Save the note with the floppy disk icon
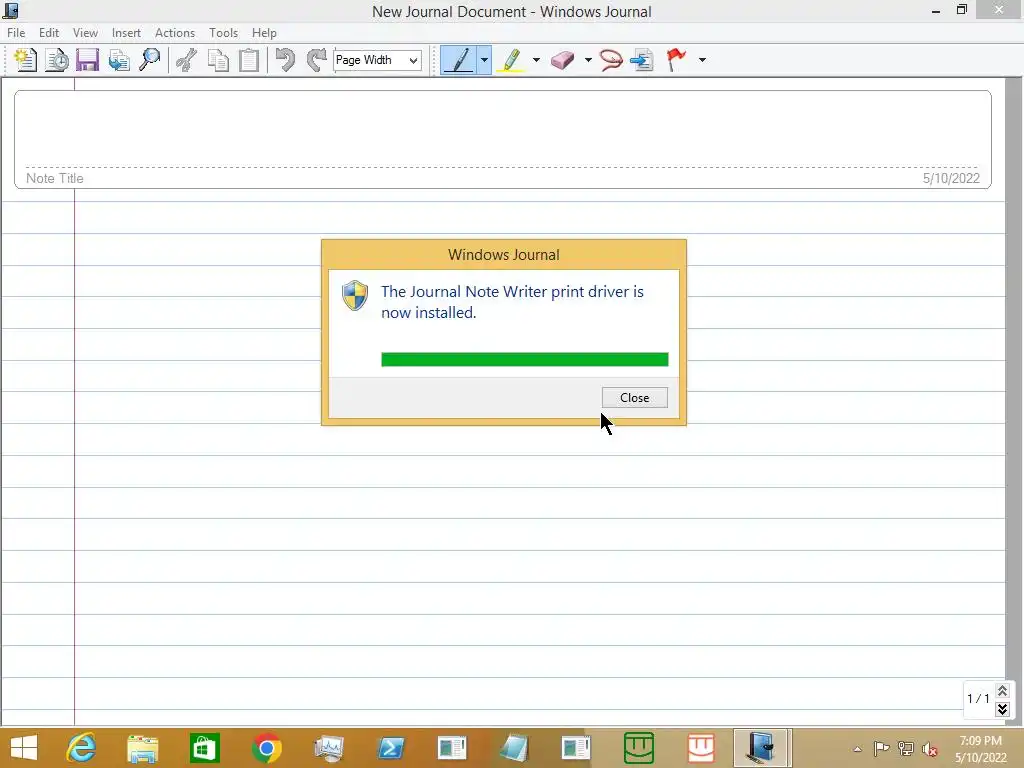 (x=88, y=60)
